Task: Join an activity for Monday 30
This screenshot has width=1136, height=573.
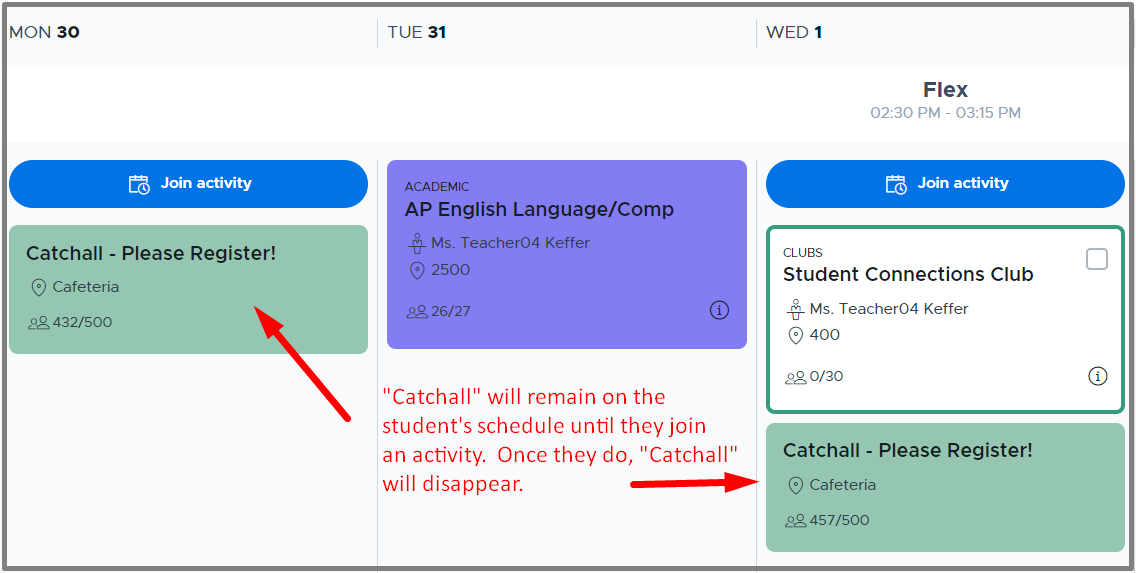Action: (188, 184)
